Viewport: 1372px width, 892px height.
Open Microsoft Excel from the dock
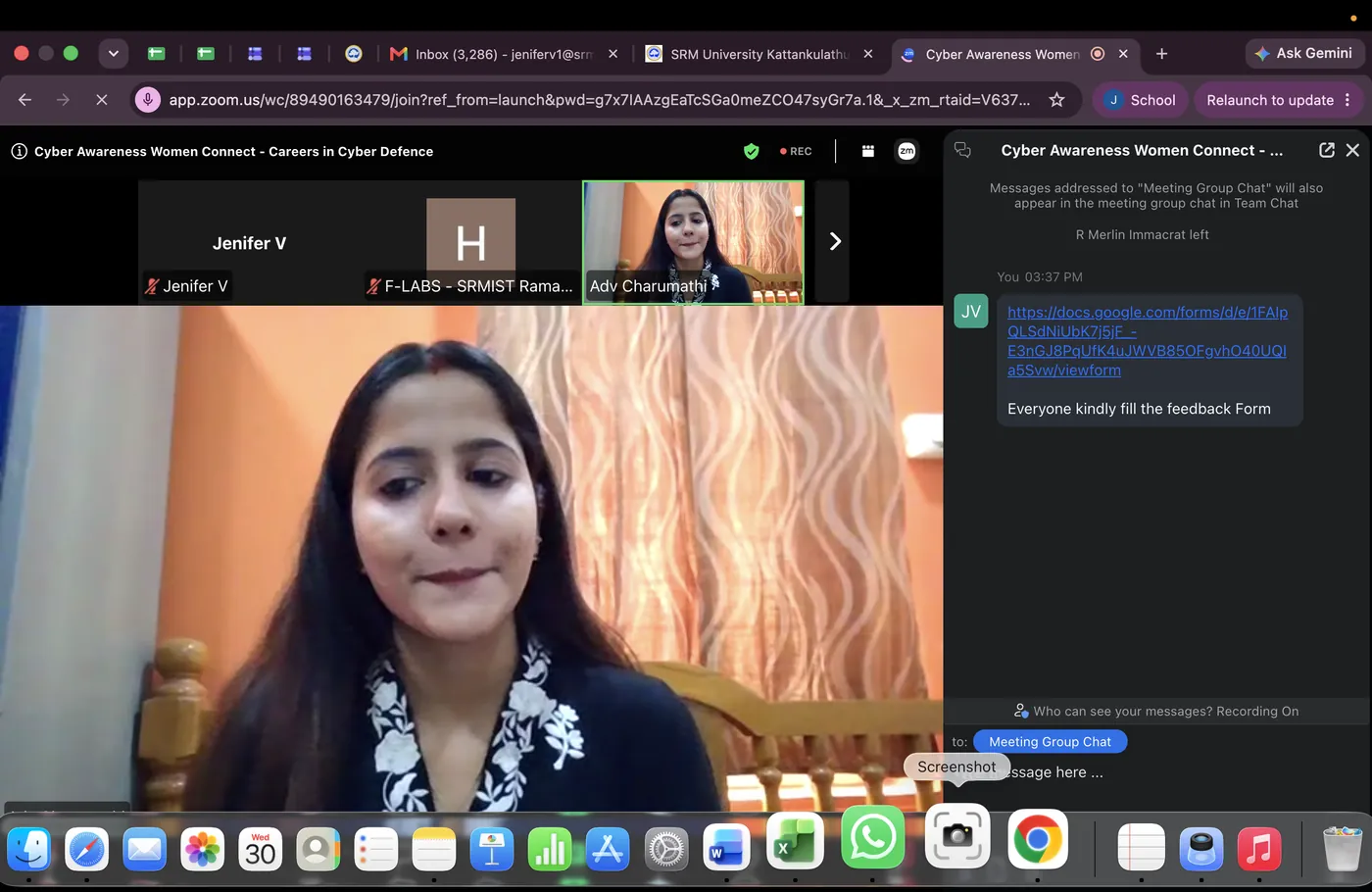(x=795, y=842)
